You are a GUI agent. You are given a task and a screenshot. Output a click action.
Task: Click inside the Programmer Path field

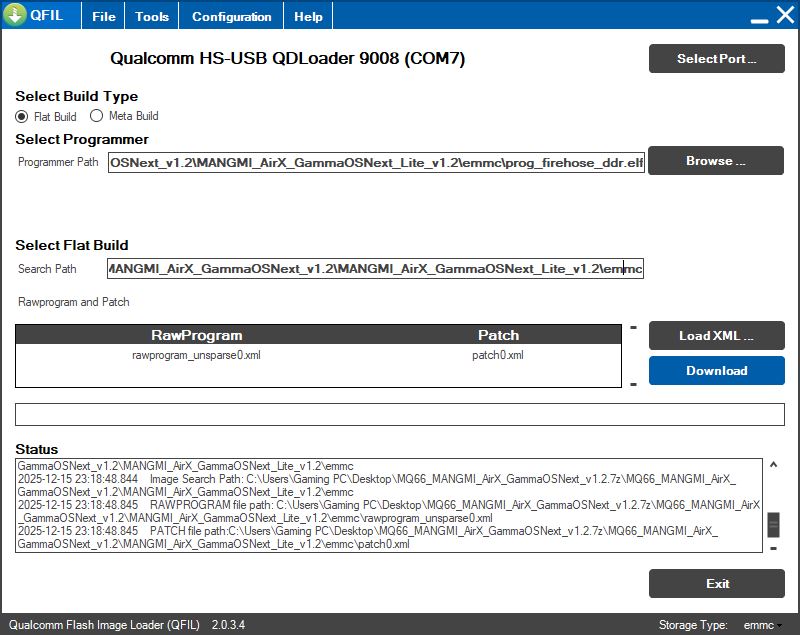[x=376, y=162]
